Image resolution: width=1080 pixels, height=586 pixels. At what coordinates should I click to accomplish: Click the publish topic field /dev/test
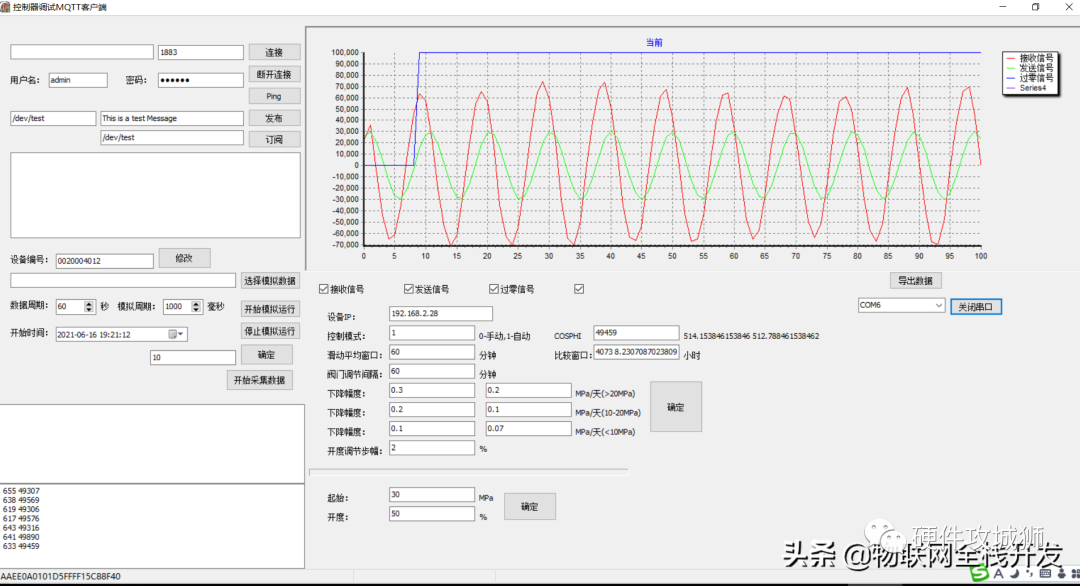[53, 118]
